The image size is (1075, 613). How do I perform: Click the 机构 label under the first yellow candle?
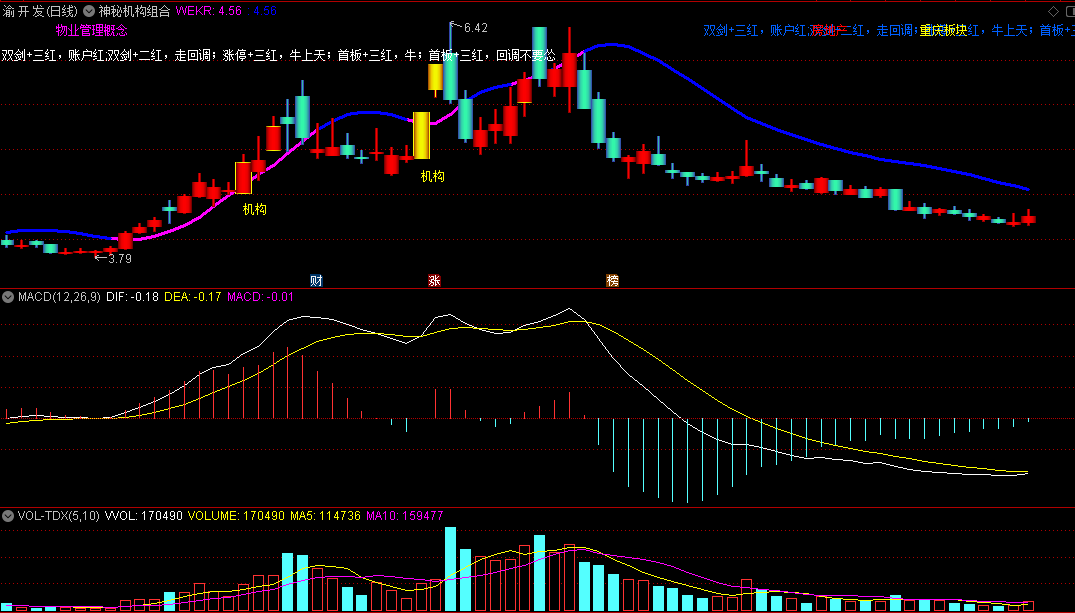254,209
